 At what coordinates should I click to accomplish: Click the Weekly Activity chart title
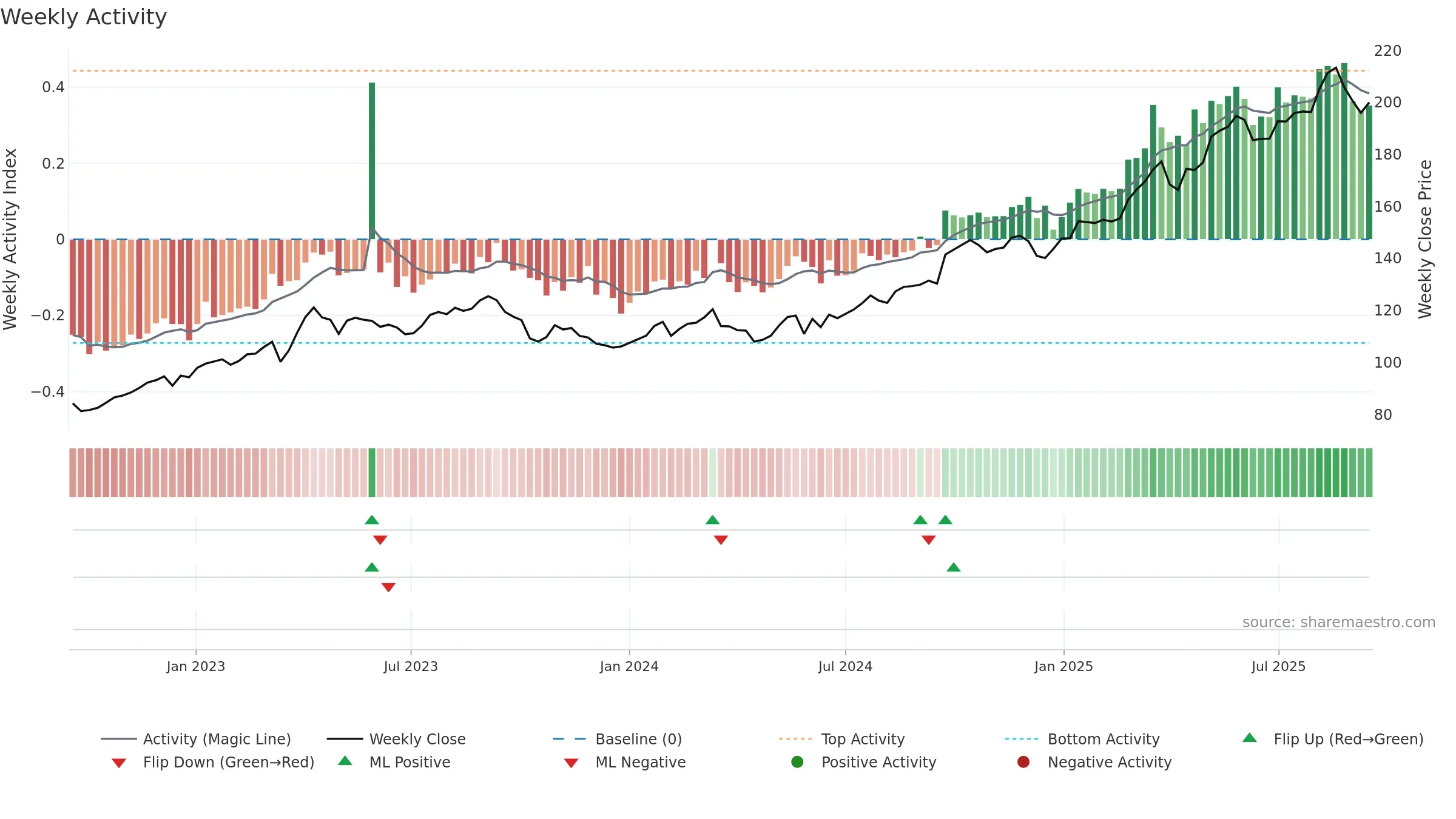point(84,17)
